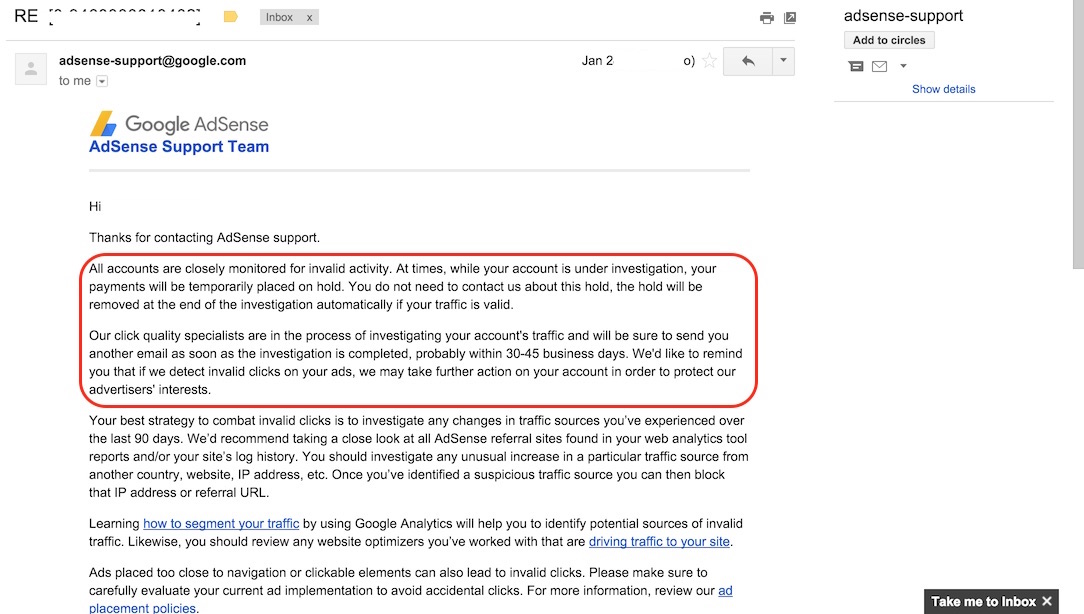Click the 'Take me to Inbox' button
The width and height of the screenshot is (1084, 614).
coord(983,601)
